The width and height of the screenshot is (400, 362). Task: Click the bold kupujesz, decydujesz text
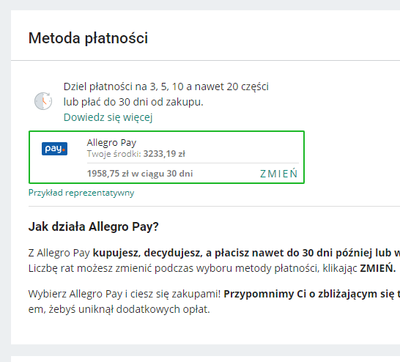tap(147, 253)
